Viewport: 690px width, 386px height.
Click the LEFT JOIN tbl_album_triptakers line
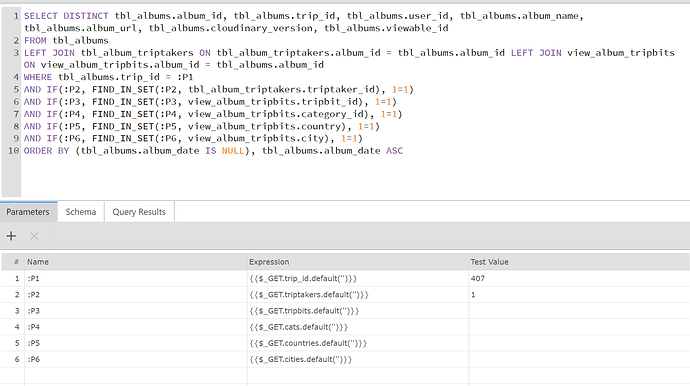coord(349,59)
